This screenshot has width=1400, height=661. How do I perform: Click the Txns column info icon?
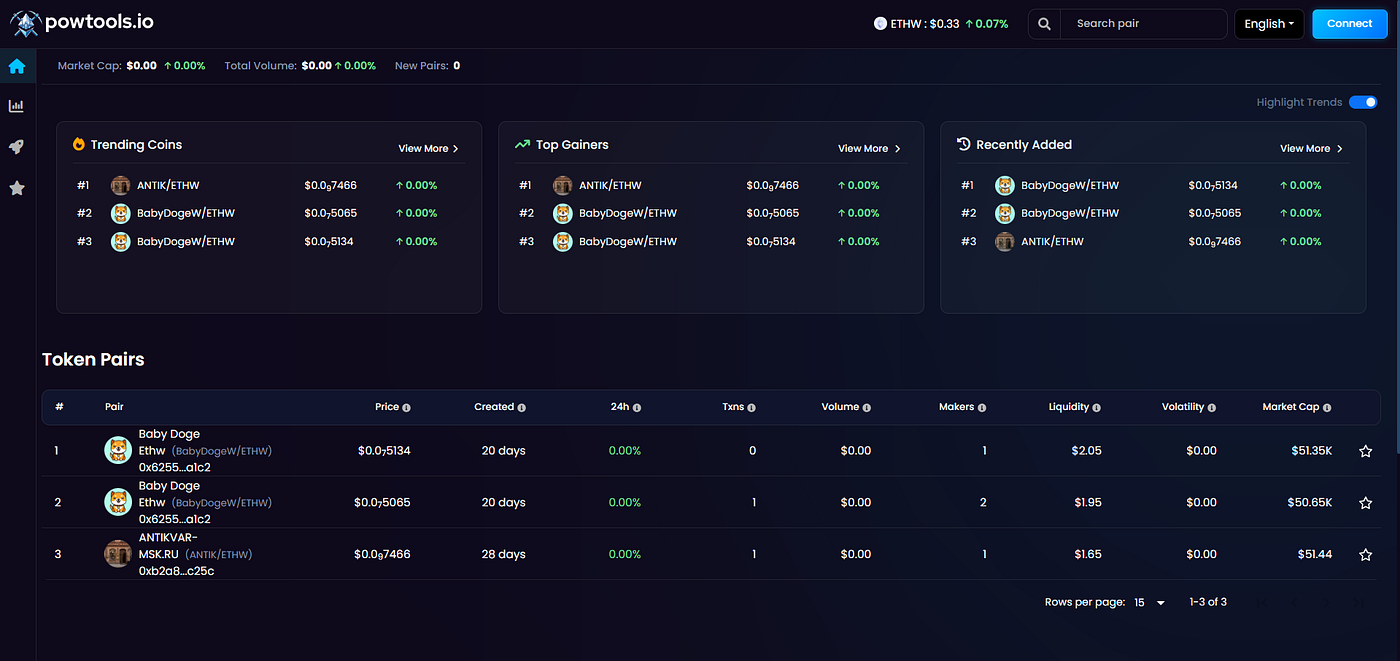751,408
